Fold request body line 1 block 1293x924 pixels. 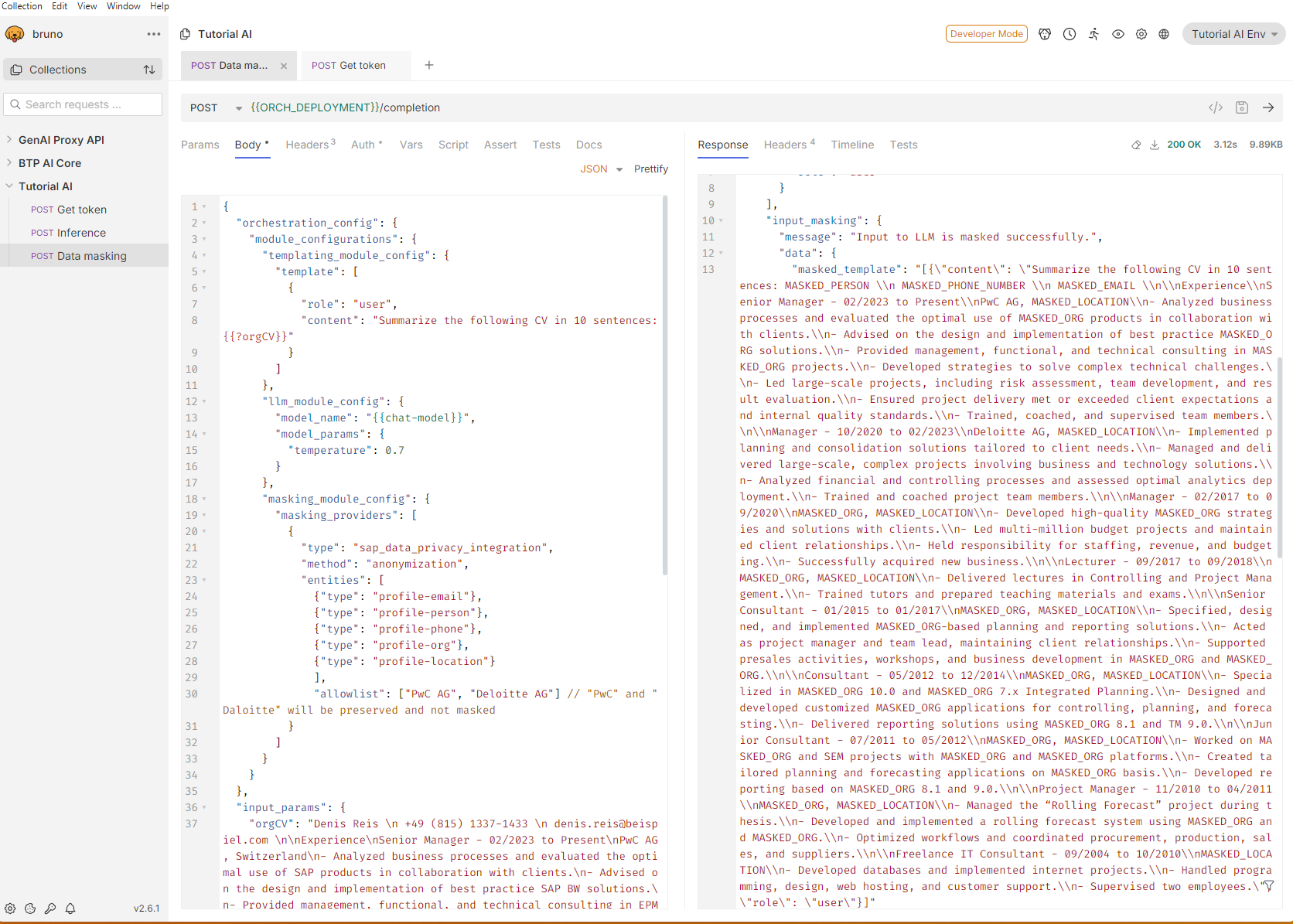204,206
